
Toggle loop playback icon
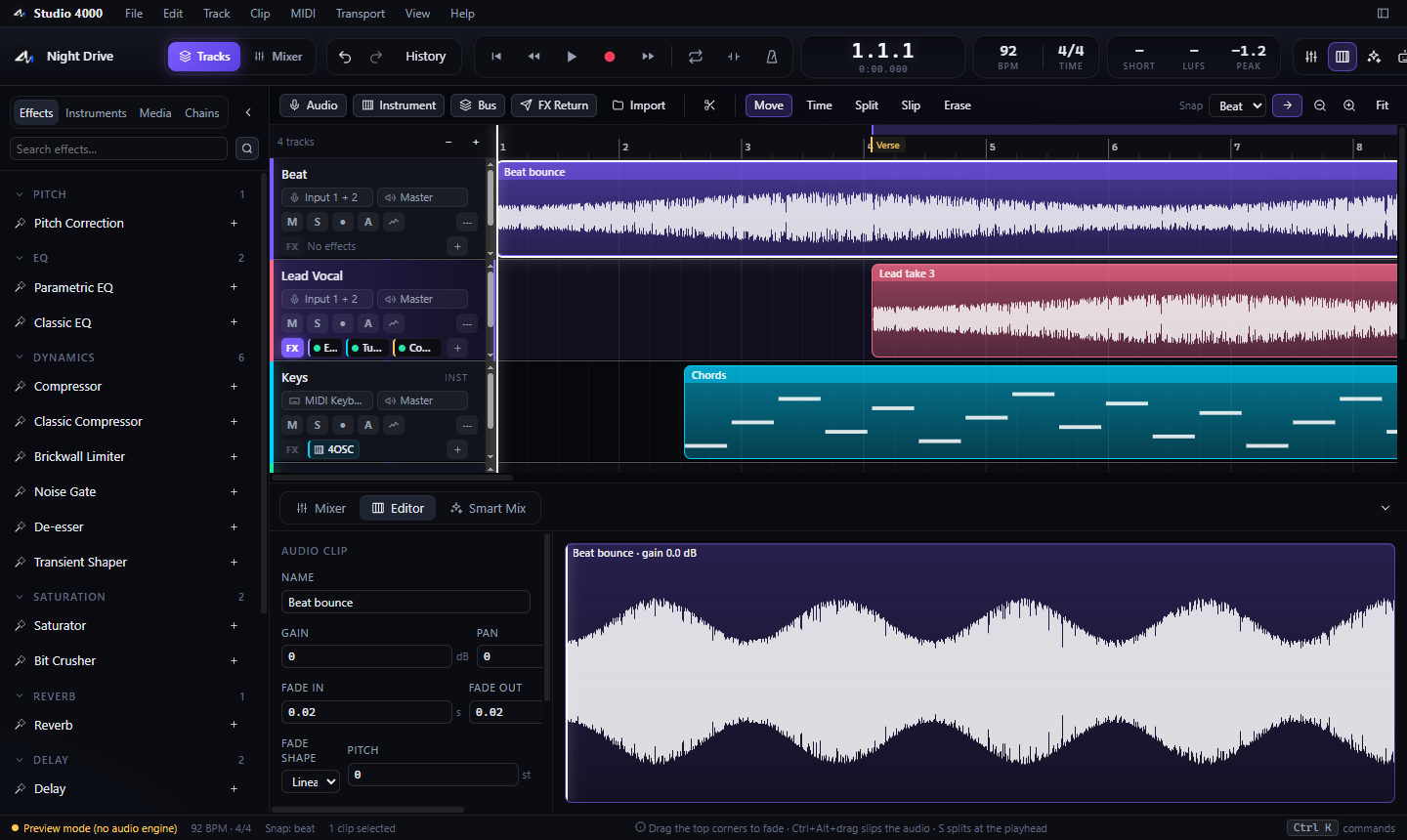pyautogui.click(x=696, y=57)
